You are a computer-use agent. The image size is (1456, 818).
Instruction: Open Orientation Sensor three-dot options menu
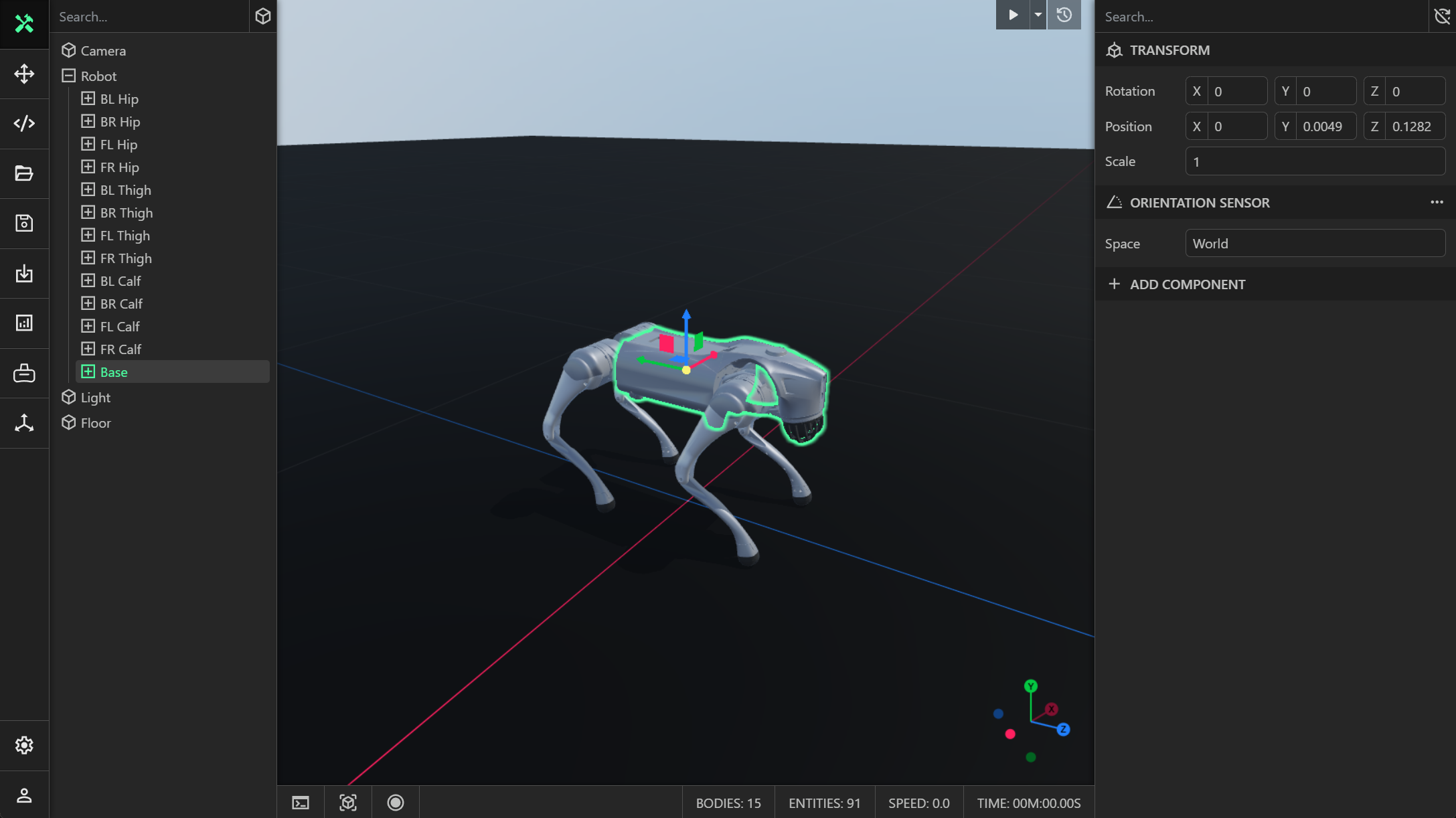tap(1437, 202)
